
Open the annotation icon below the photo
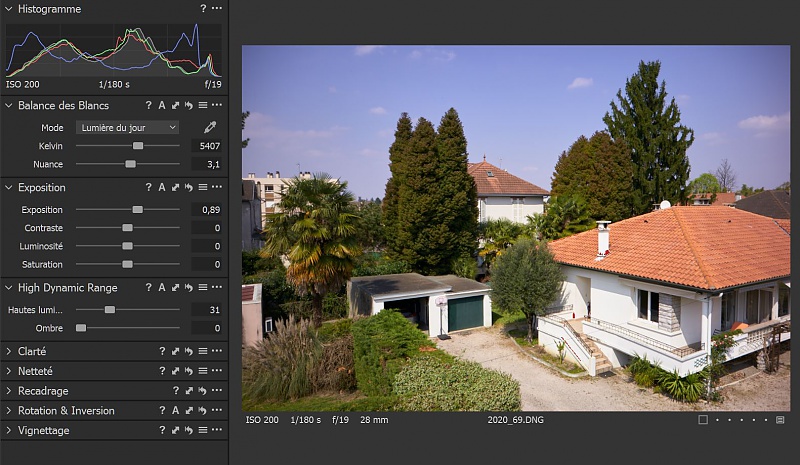click(780, 420)
